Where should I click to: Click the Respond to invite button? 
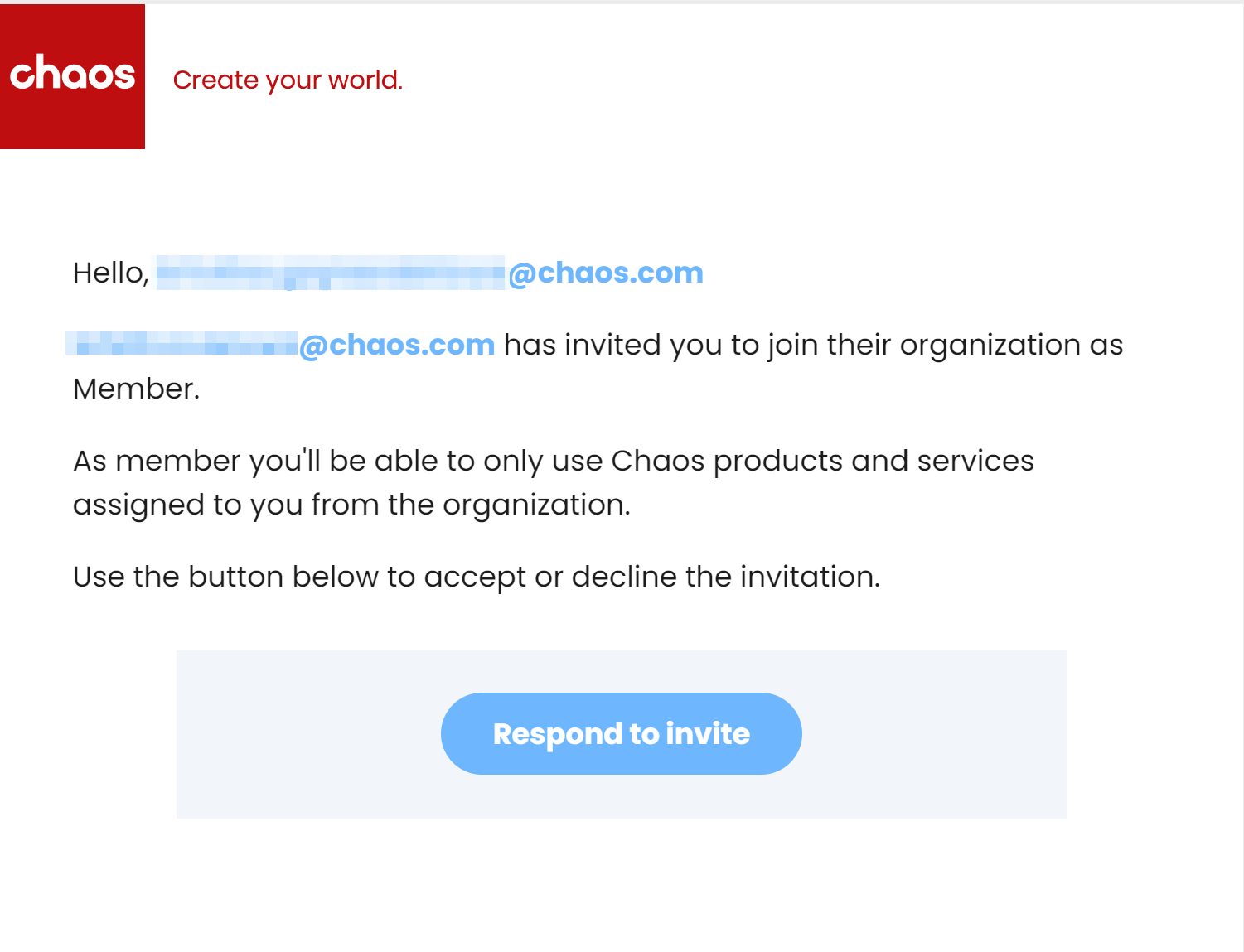click(622, 733)
